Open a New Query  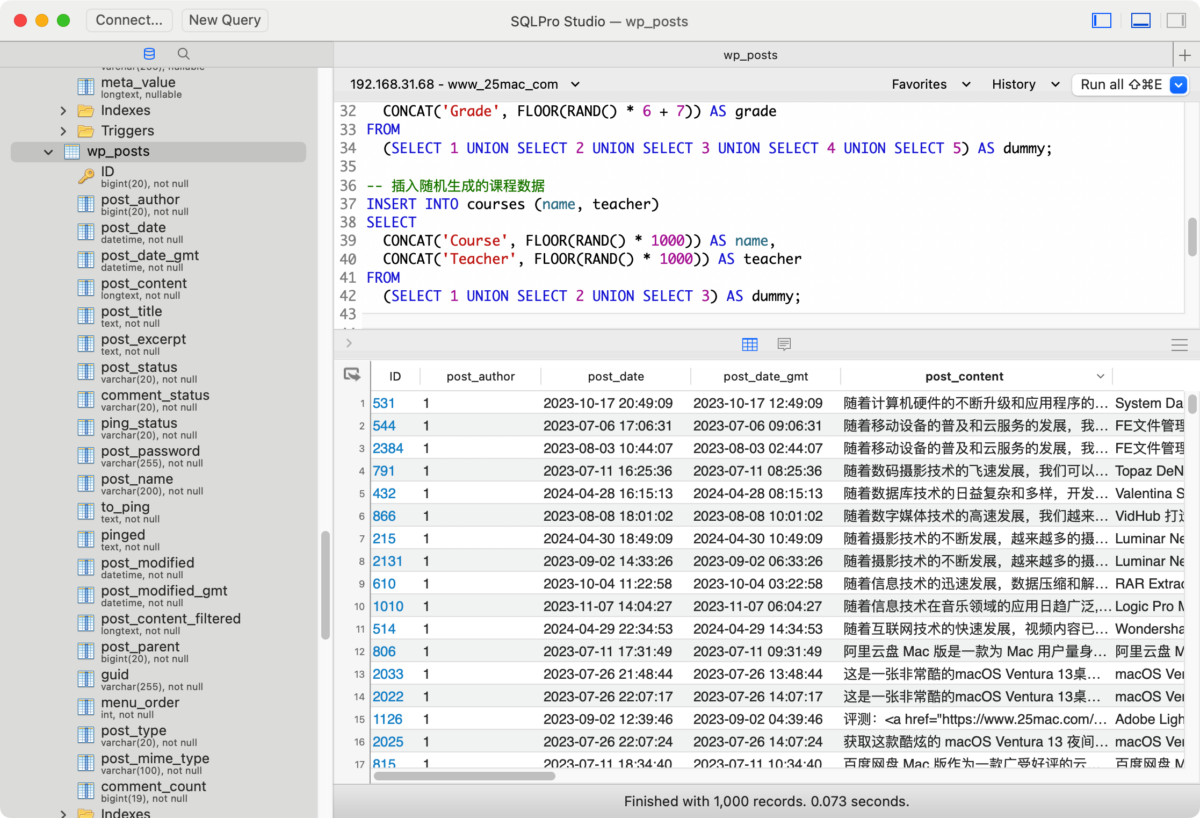pos(224,20)
